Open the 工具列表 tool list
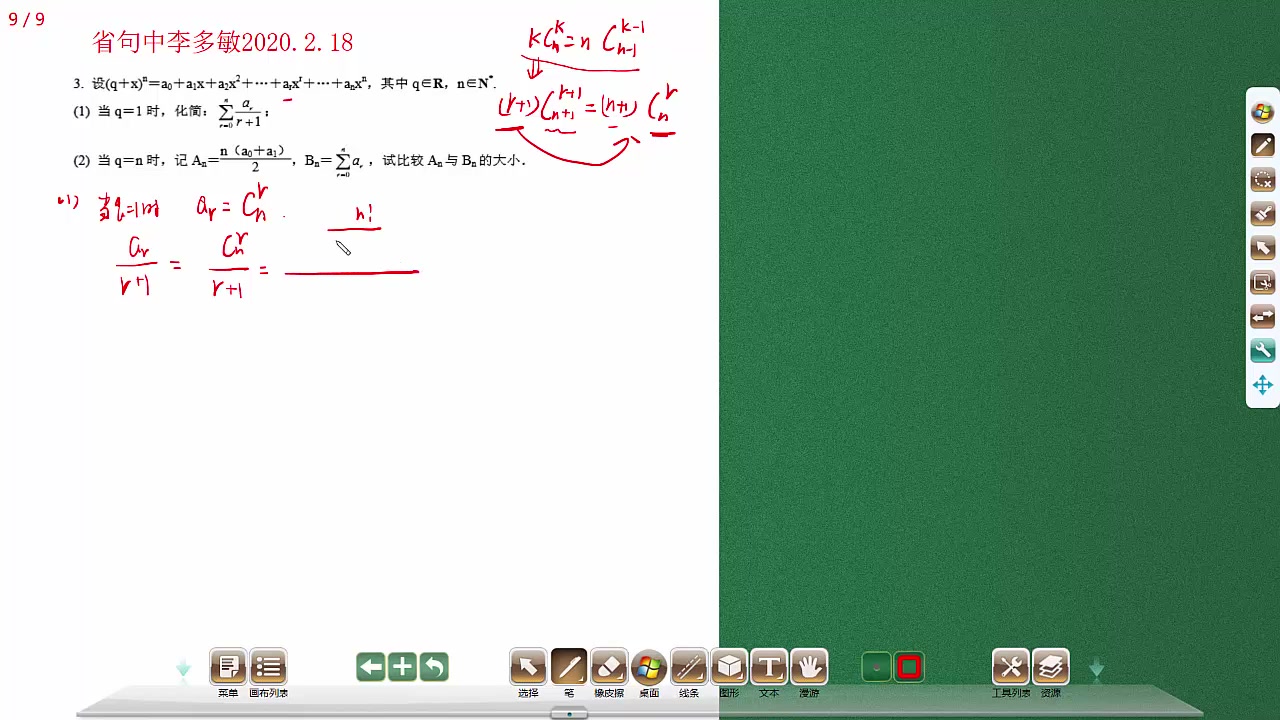 point(1011,667)
